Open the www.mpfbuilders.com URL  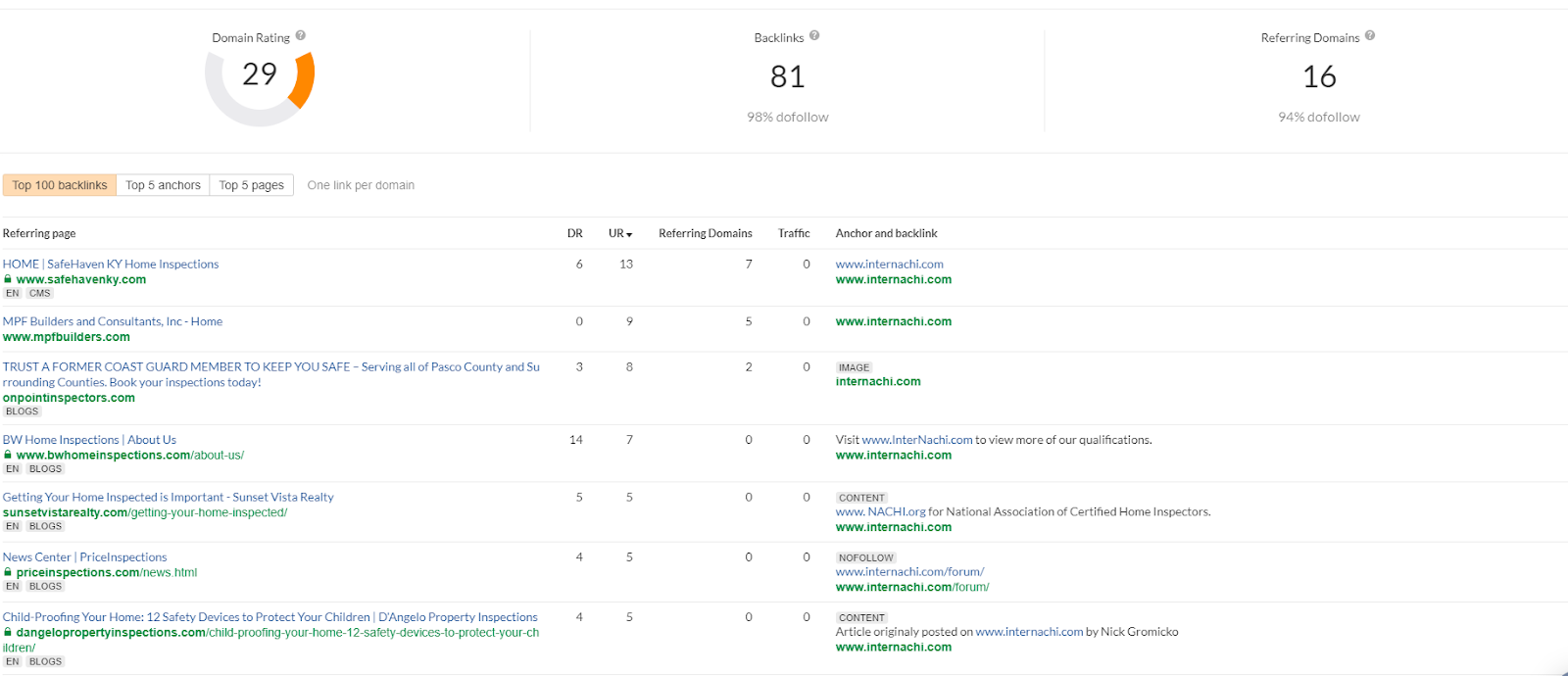click(66, 337)
